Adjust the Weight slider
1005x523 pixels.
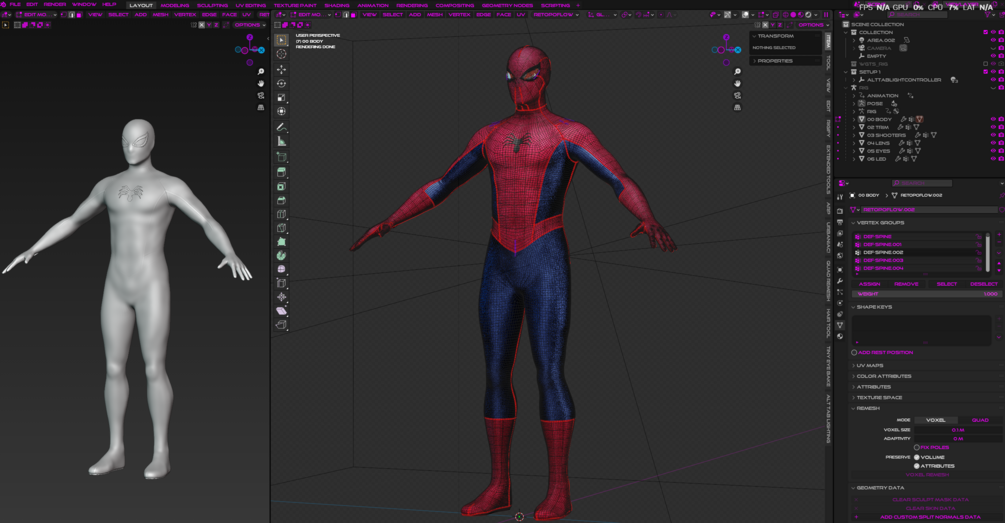point(925,294)
